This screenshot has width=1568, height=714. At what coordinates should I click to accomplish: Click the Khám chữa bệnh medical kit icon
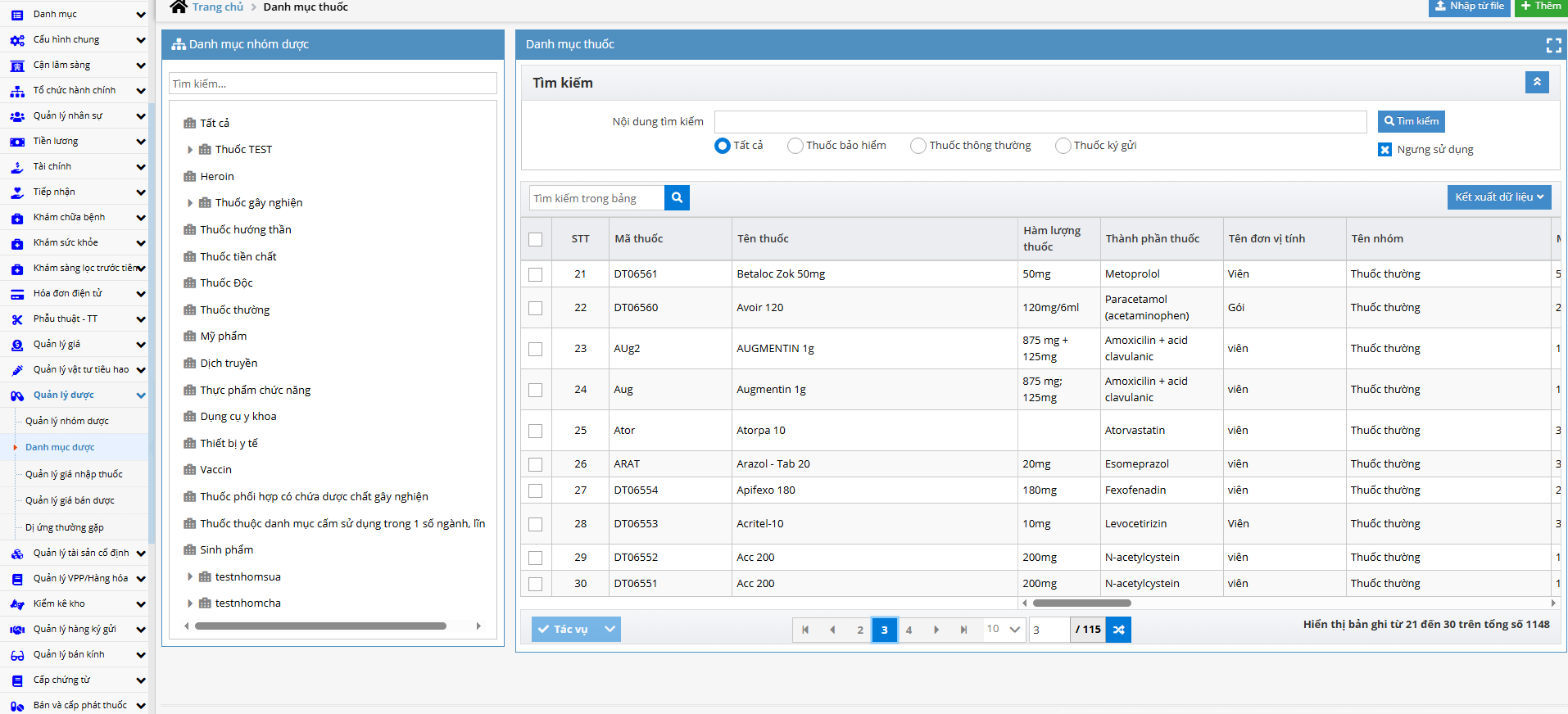click(x=17, y=218)
